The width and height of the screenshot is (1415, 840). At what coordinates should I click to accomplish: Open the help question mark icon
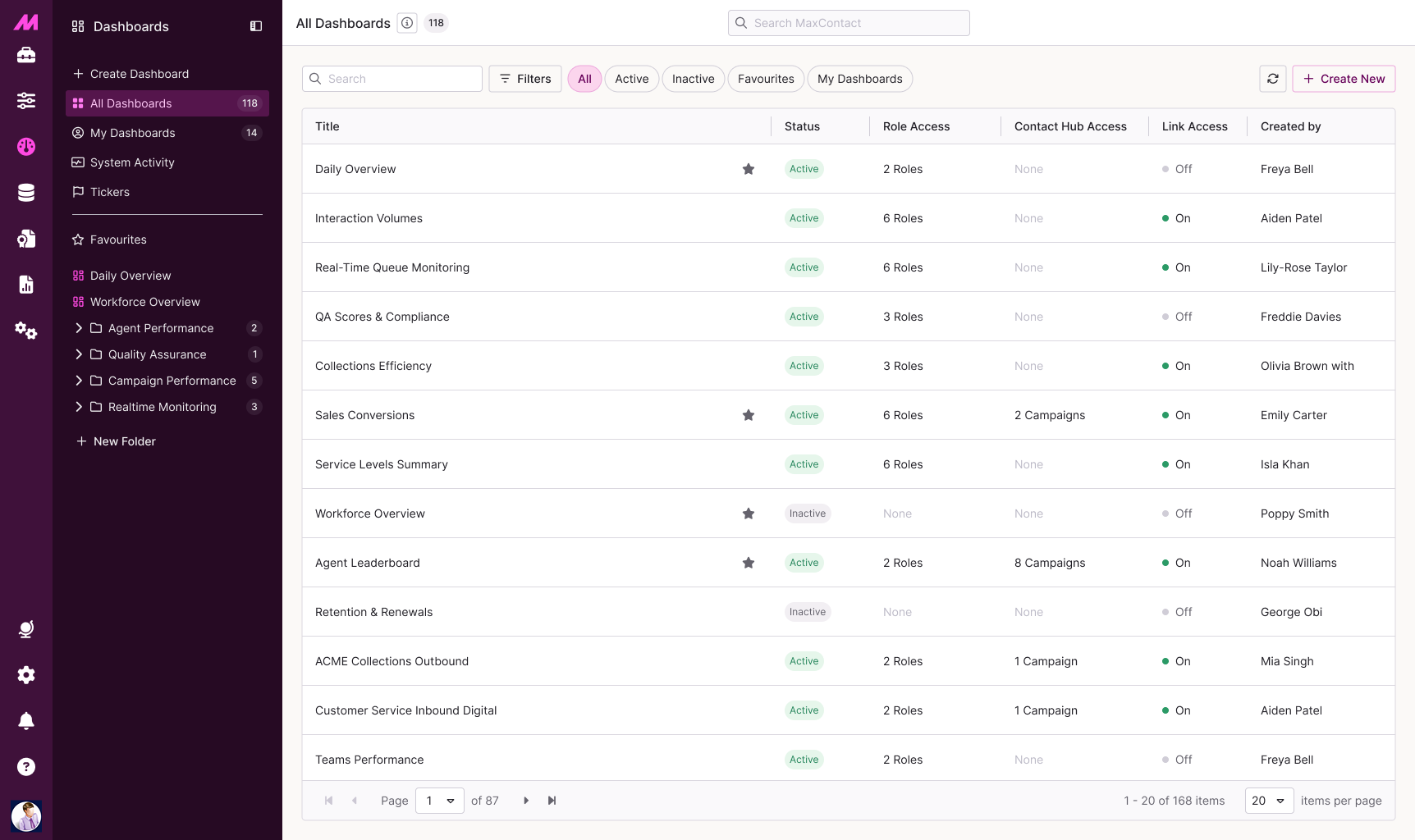point(26,767)
